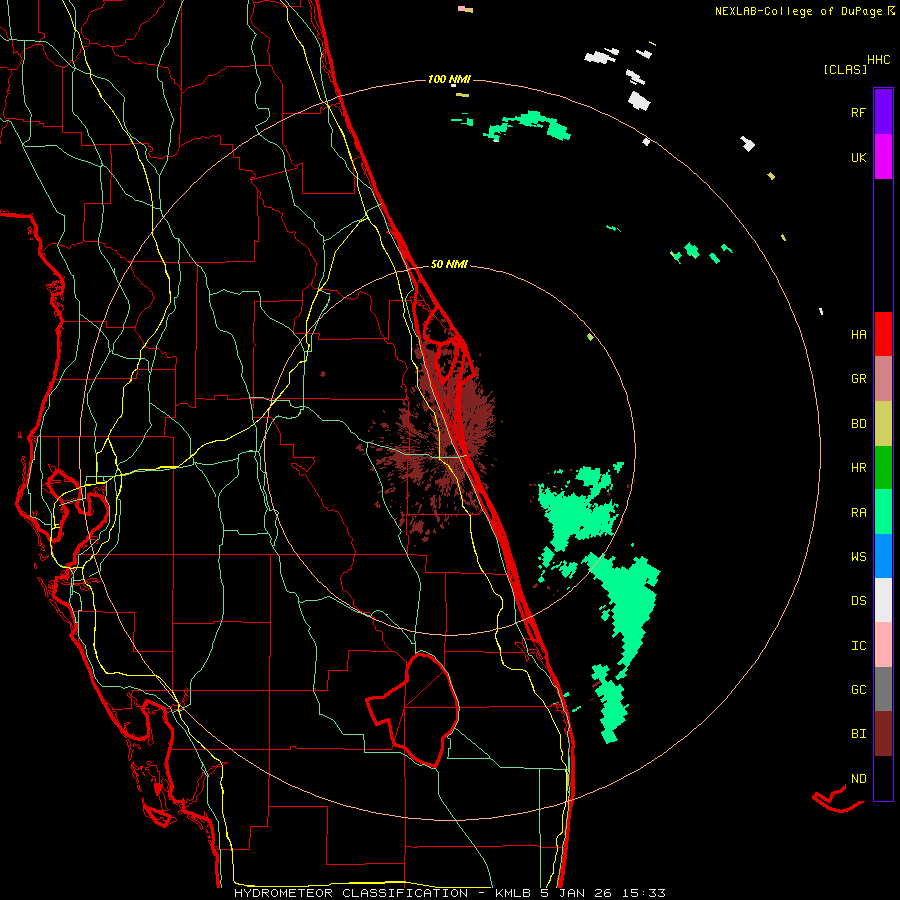Select the GR pink legend swatch
Screen dimensions: 900x900
click(883, 379)
